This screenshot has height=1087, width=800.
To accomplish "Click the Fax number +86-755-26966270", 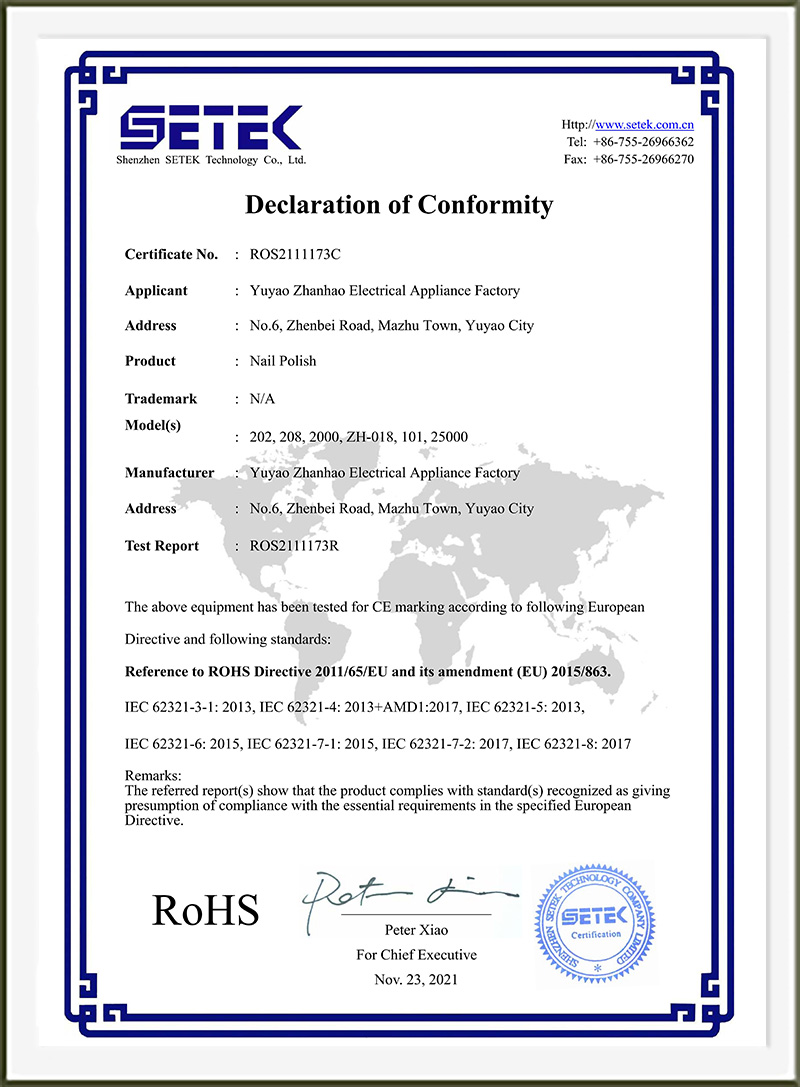I will (643, 159).
